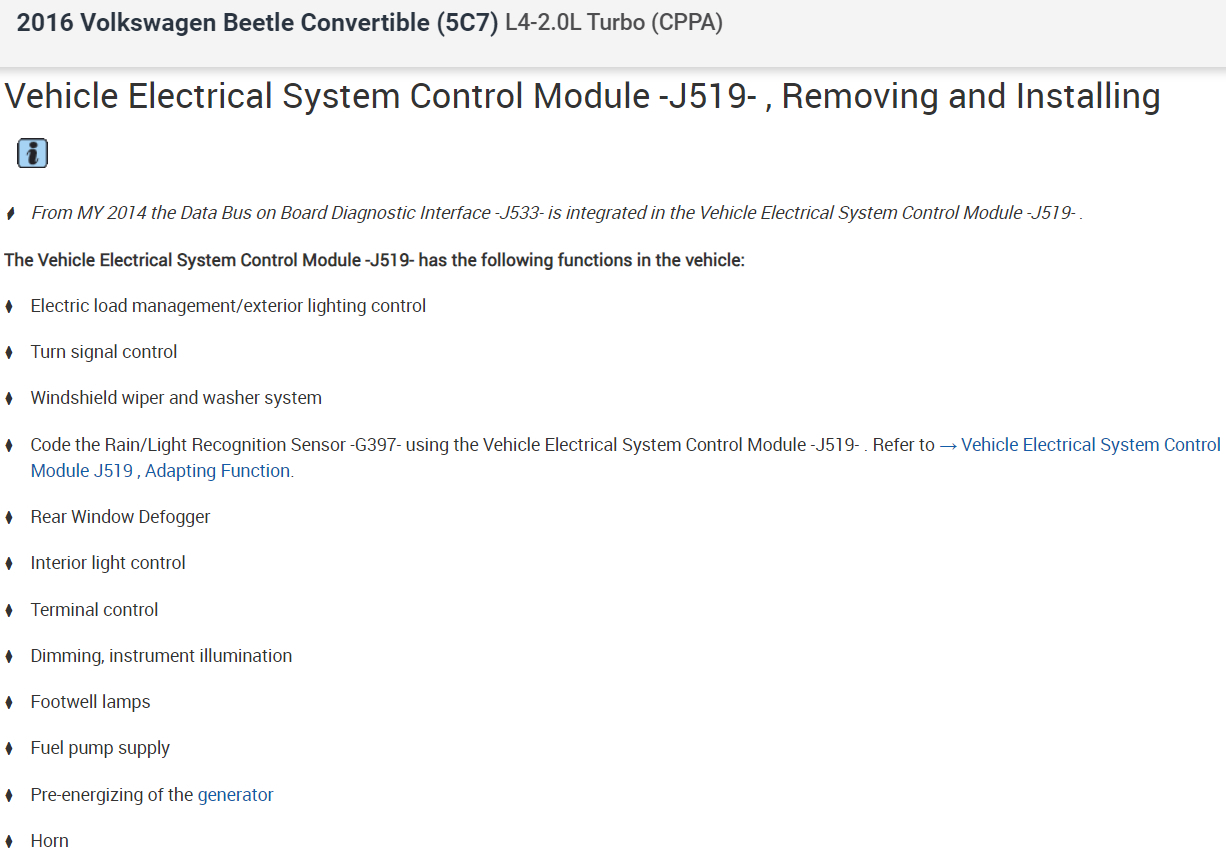1226x857 pixels.
Task: Click the 2016 Volkswagen Beetle Convertible title
Action: (257, 23)
